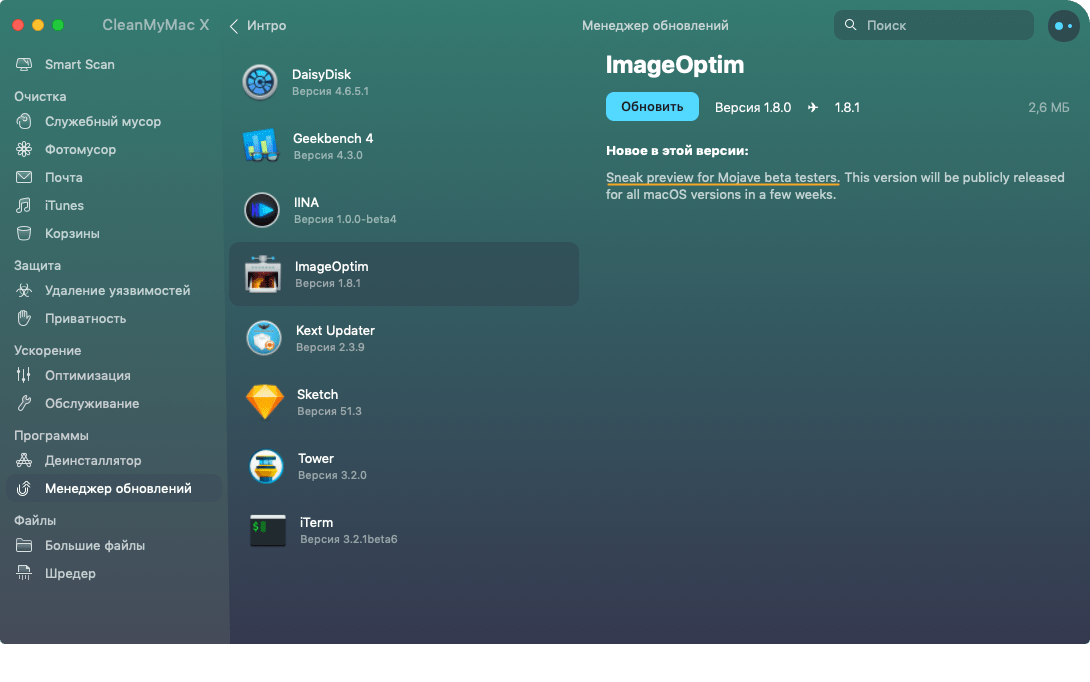Screen dimensions: 1090x682
Task: Click the Шредер shredder icon
Action: pyautogui.click(x=24, y=573)
